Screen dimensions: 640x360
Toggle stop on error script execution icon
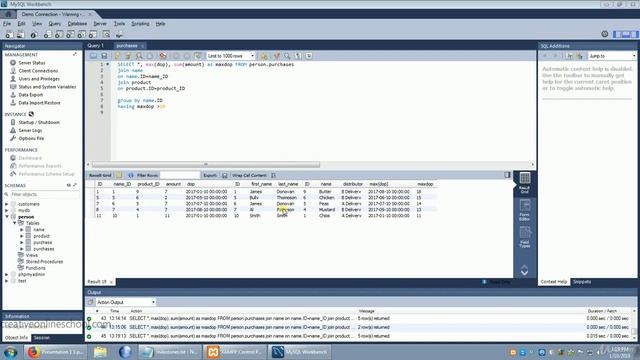tap(163, 56)
